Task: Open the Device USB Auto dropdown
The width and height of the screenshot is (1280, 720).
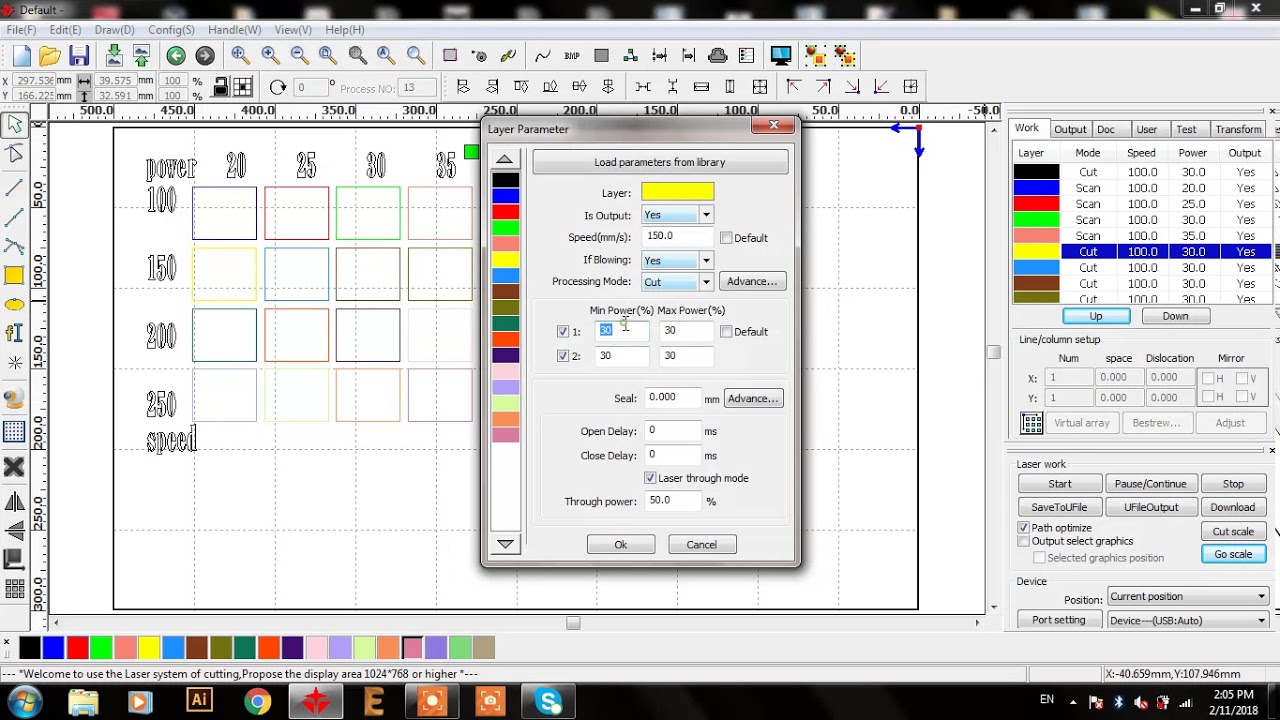Action: [1188, 620]
